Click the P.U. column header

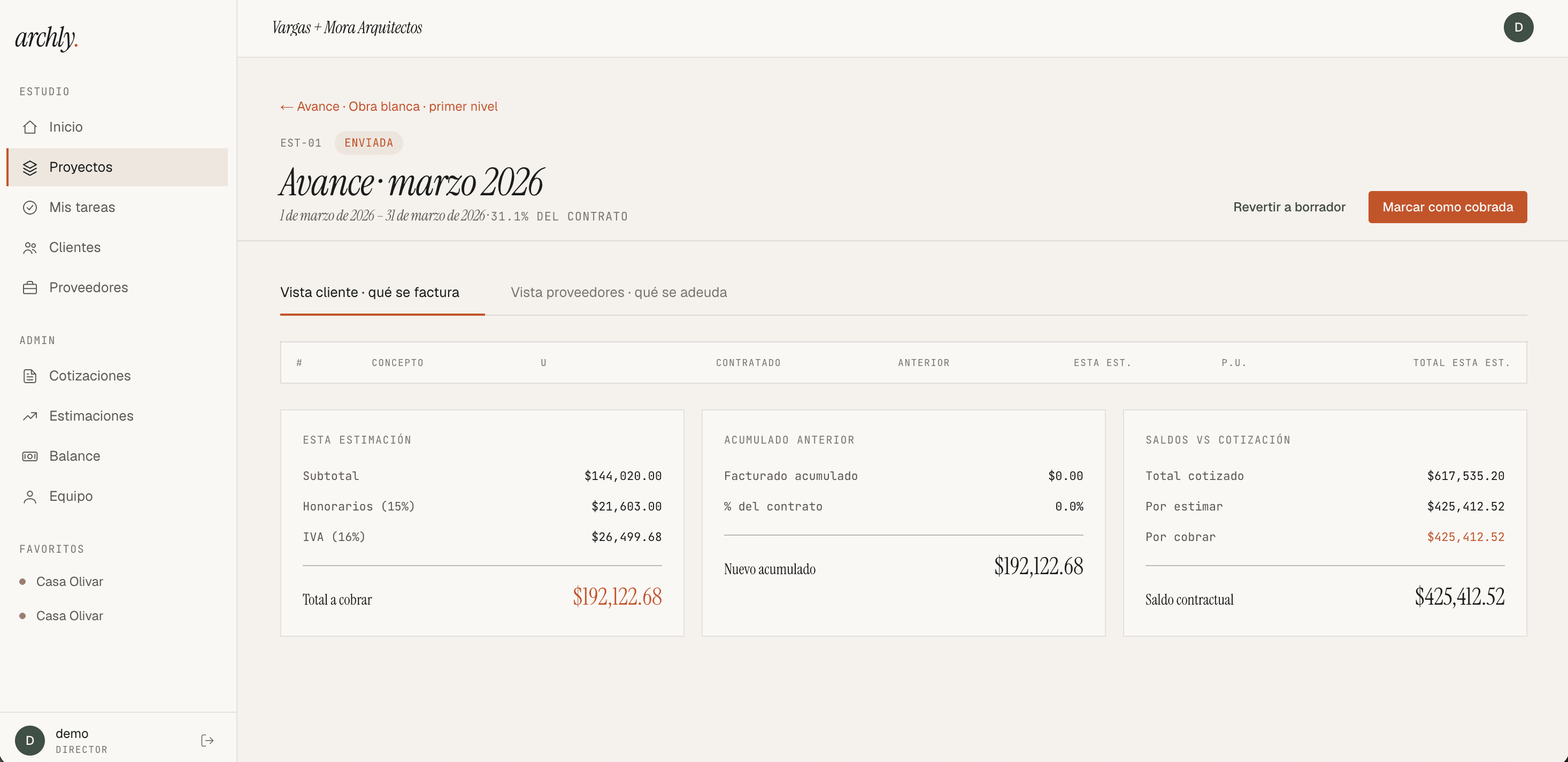click(1234, 363)
